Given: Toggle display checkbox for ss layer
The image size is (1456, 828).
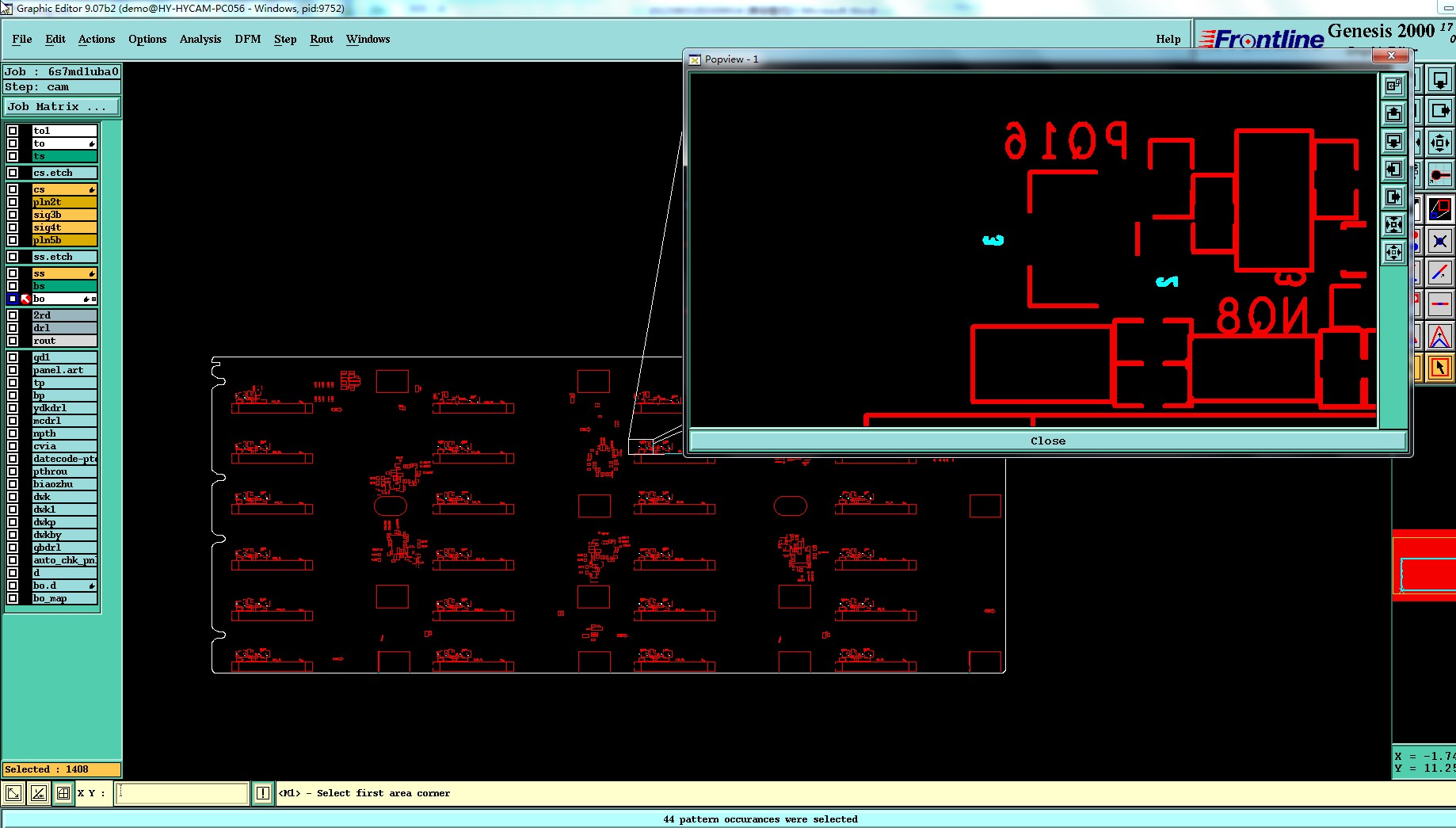Looking at the screenshot, I should click(x=13, y=273).
